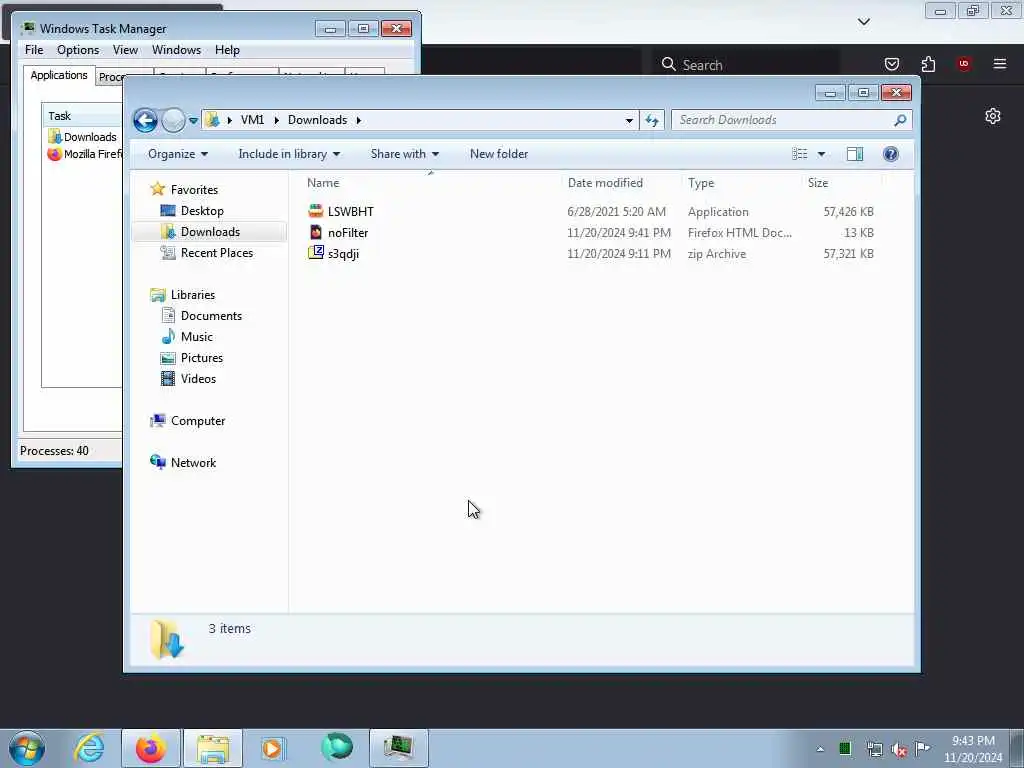
Task: Open Task Manager View menu
Action: [x=125, y=50]
